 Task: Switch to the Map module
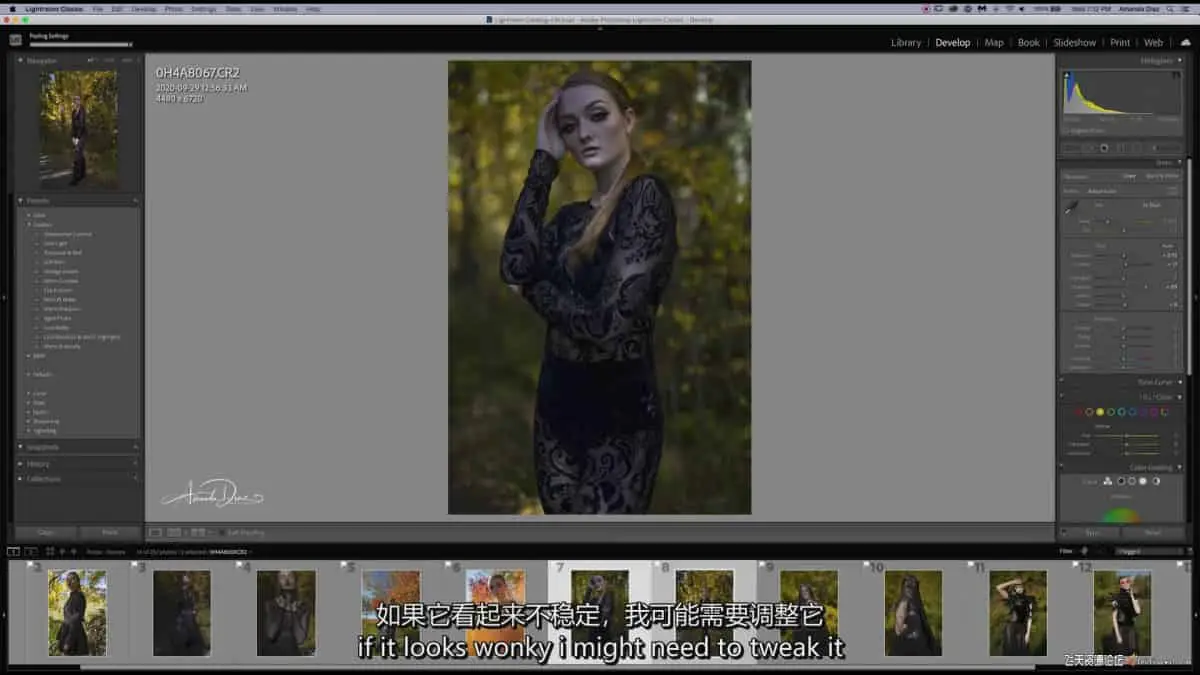(994, 43)
